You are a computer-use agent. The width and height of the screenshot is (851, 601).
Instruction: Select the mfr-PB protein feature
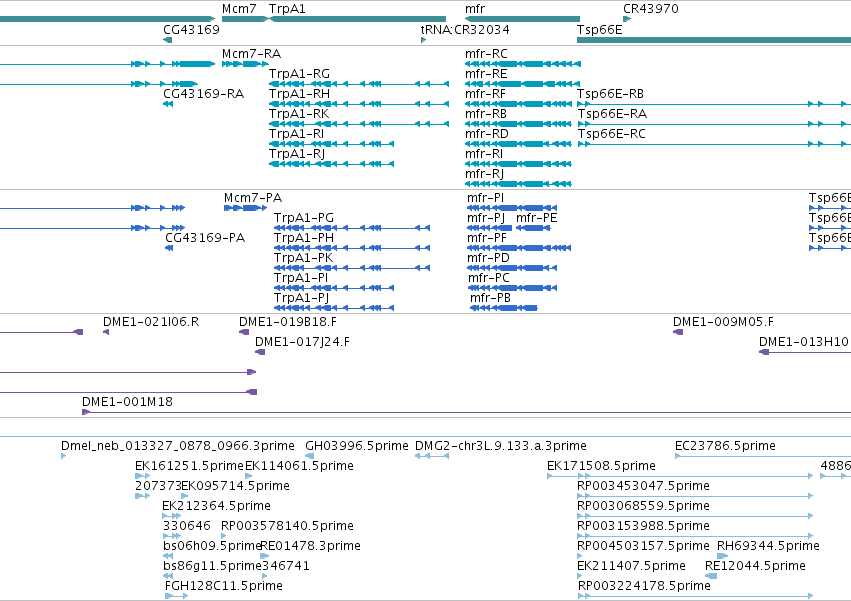504,308
